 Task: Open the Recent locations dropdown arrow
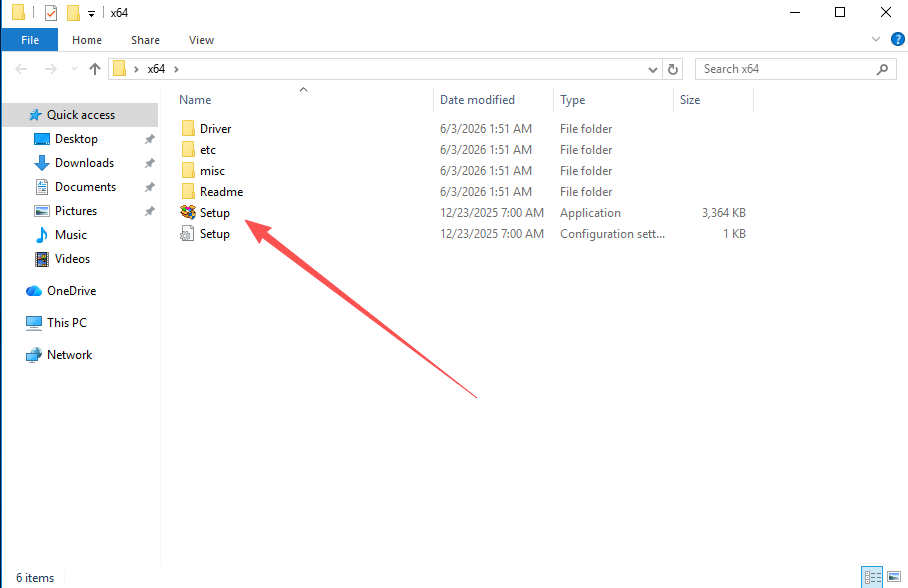point(74,69)
